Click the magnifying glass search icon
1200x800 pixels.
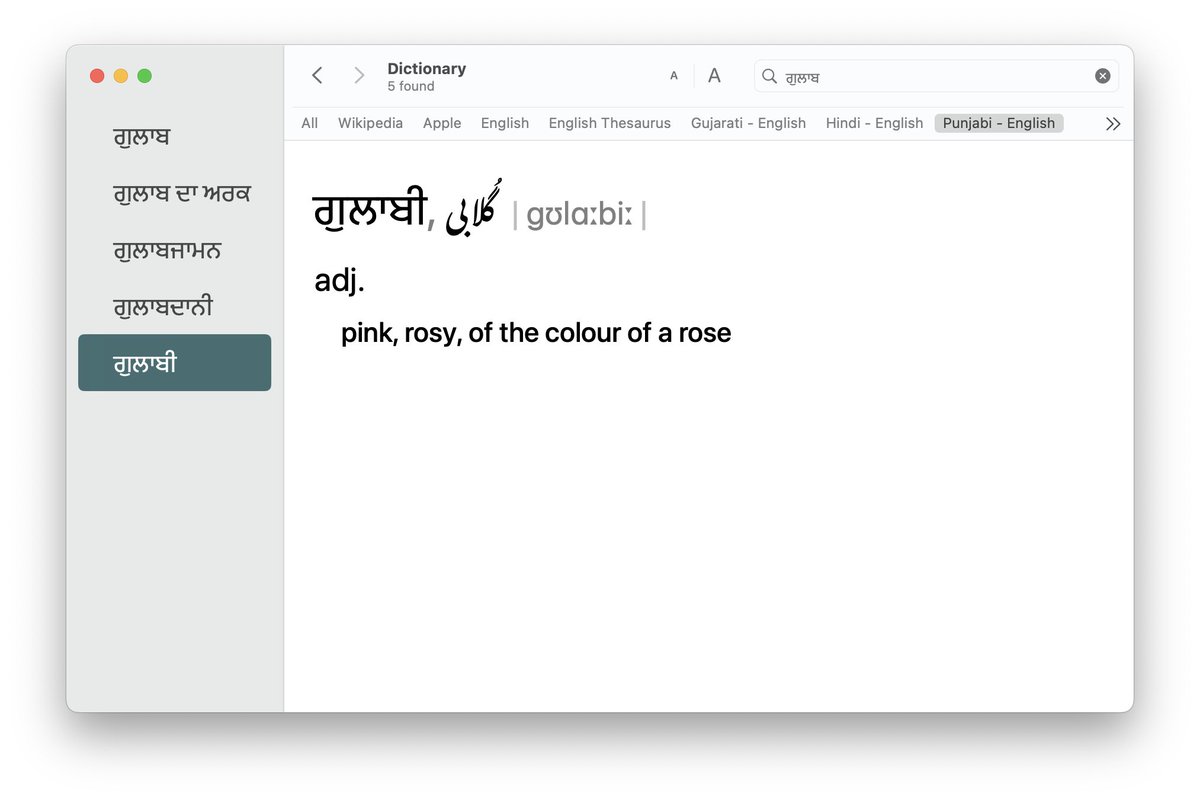pos(769,76)
